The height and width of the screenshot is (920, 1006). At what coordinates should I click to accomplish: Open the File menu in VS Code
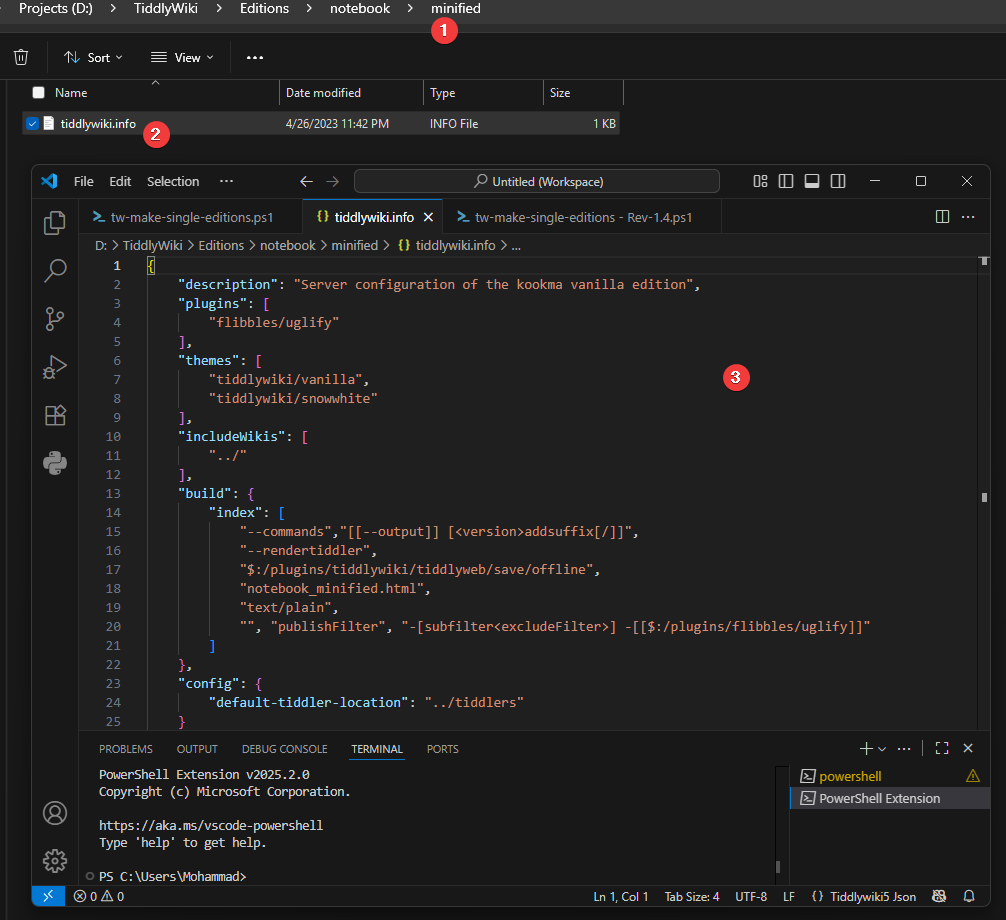pos(83,182)
